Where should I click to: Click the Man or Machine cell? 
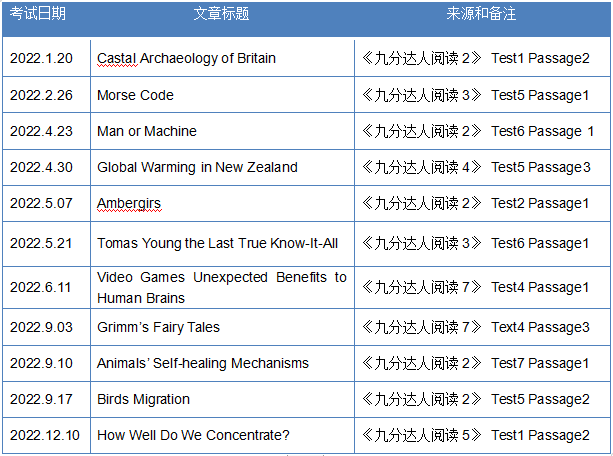click(222, 131)
